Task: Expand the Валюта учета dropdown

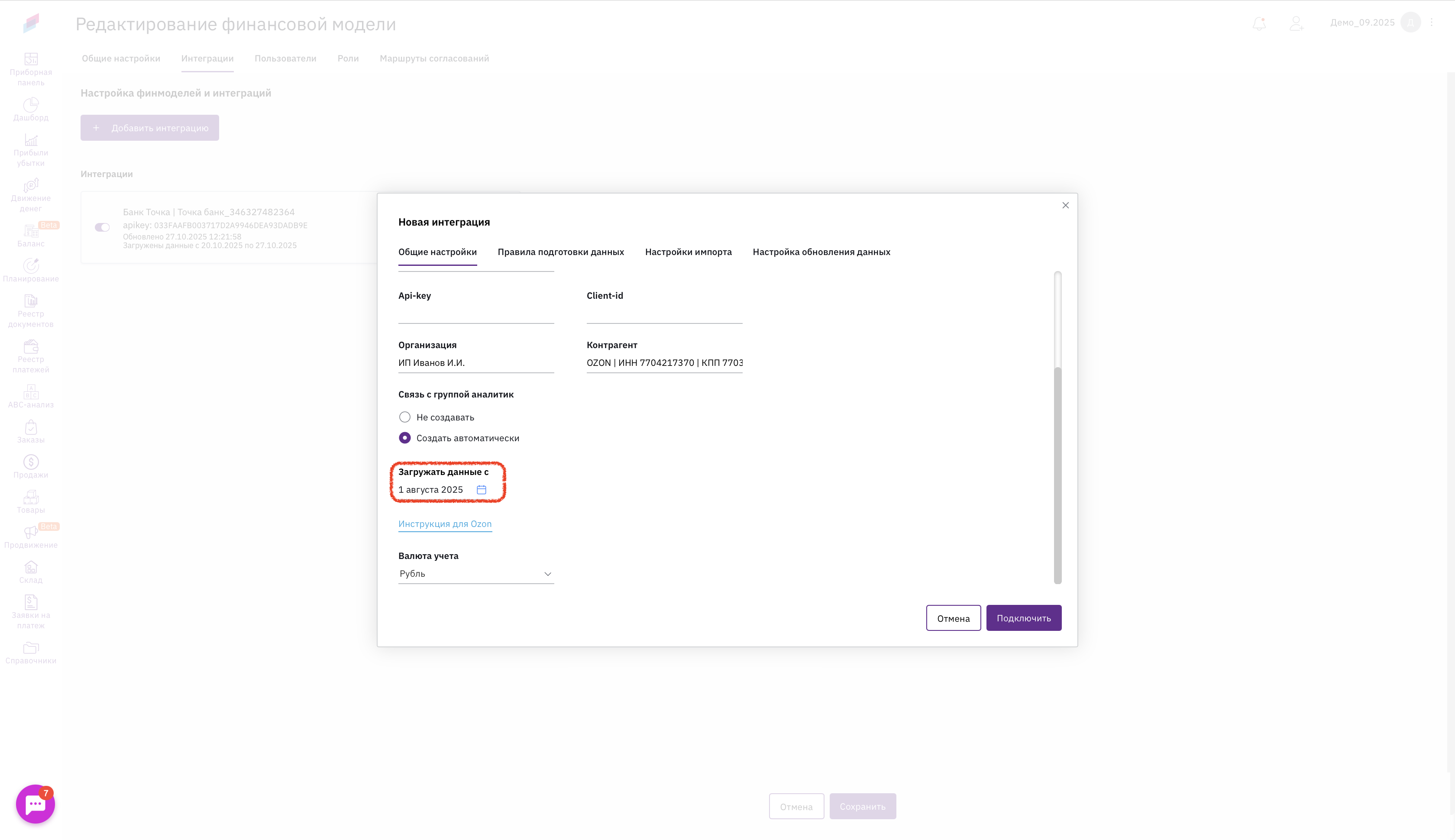Action: [475, 573]
